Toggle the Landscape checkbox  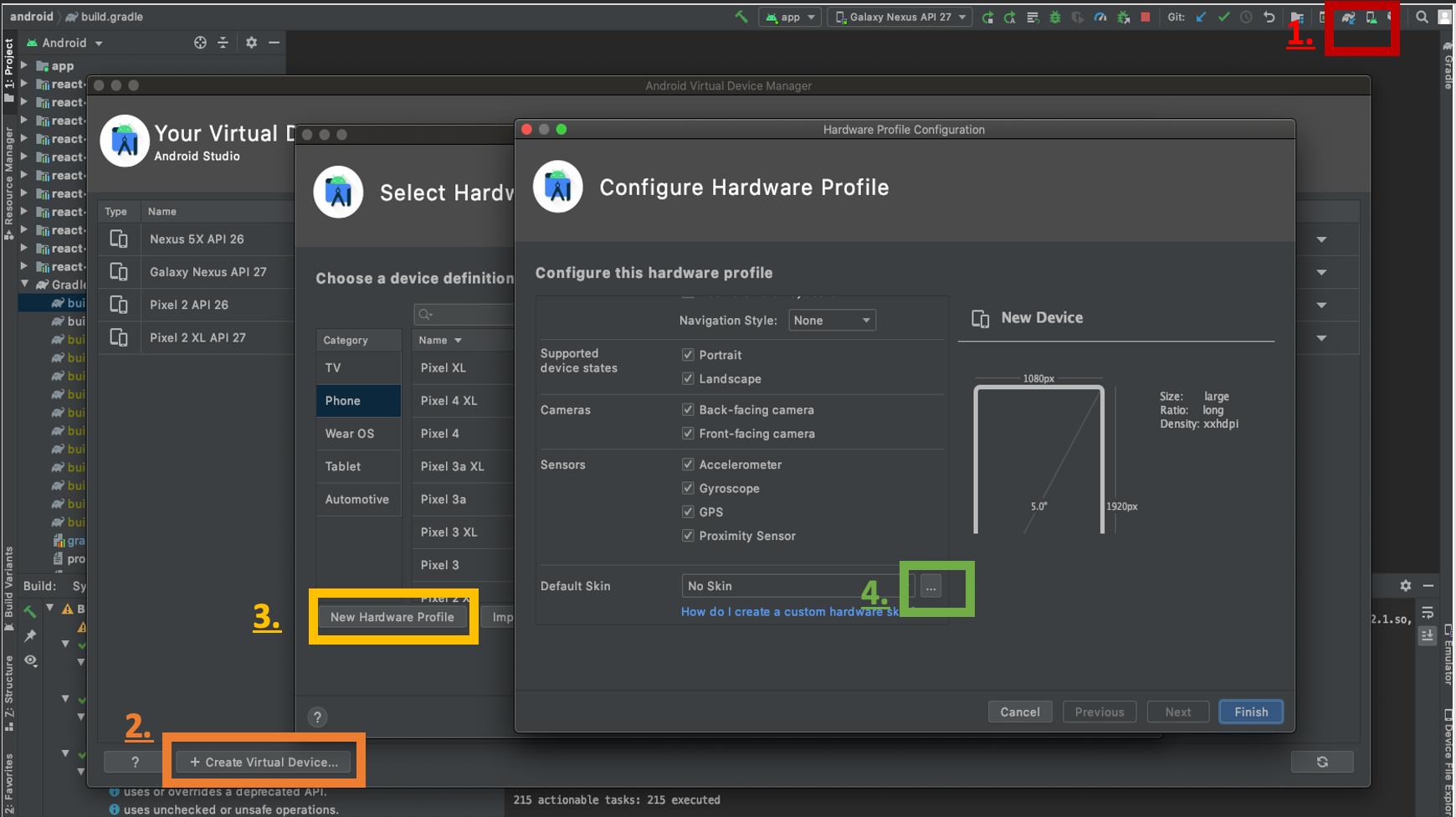click(x=688, y=378)
